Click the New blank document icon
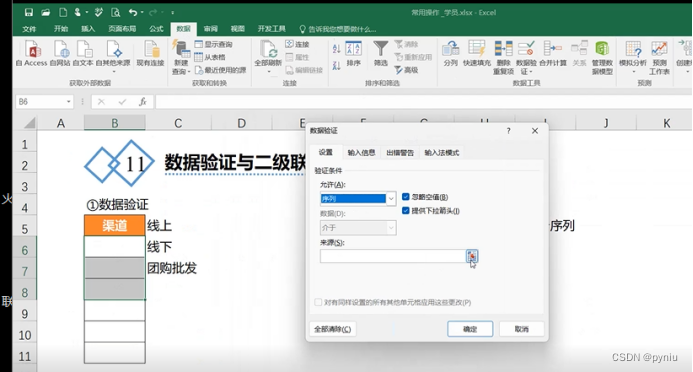693x372 pixels. 63,12
